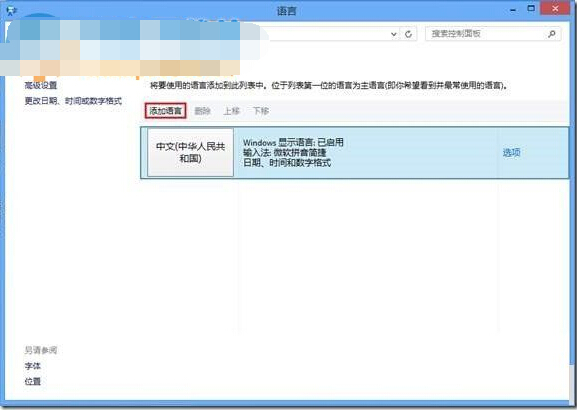Click the 添加语言 (Add language) button
577x410 pixels.
click(166, 111)
